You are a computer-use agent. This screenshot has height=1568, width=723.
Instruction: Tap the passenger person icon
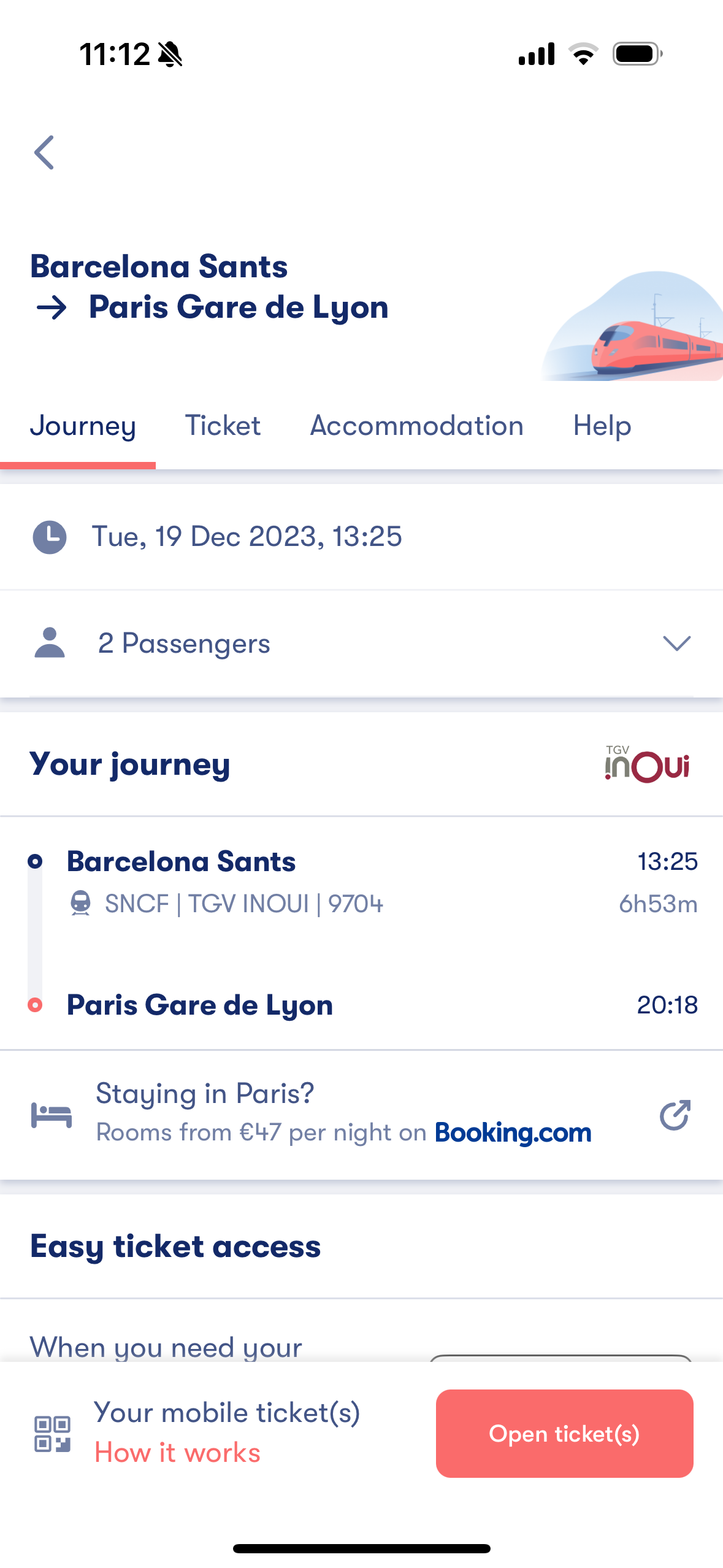click(50, 642)
